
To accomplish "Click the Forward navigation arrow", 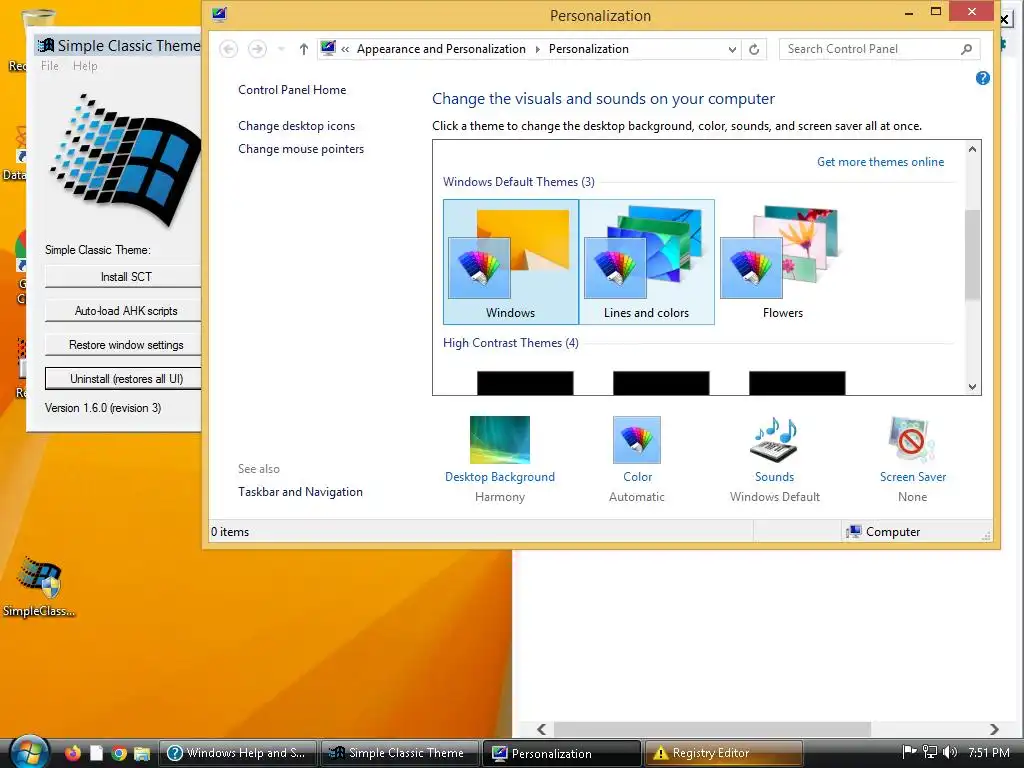I will click(x=257, y=49).
